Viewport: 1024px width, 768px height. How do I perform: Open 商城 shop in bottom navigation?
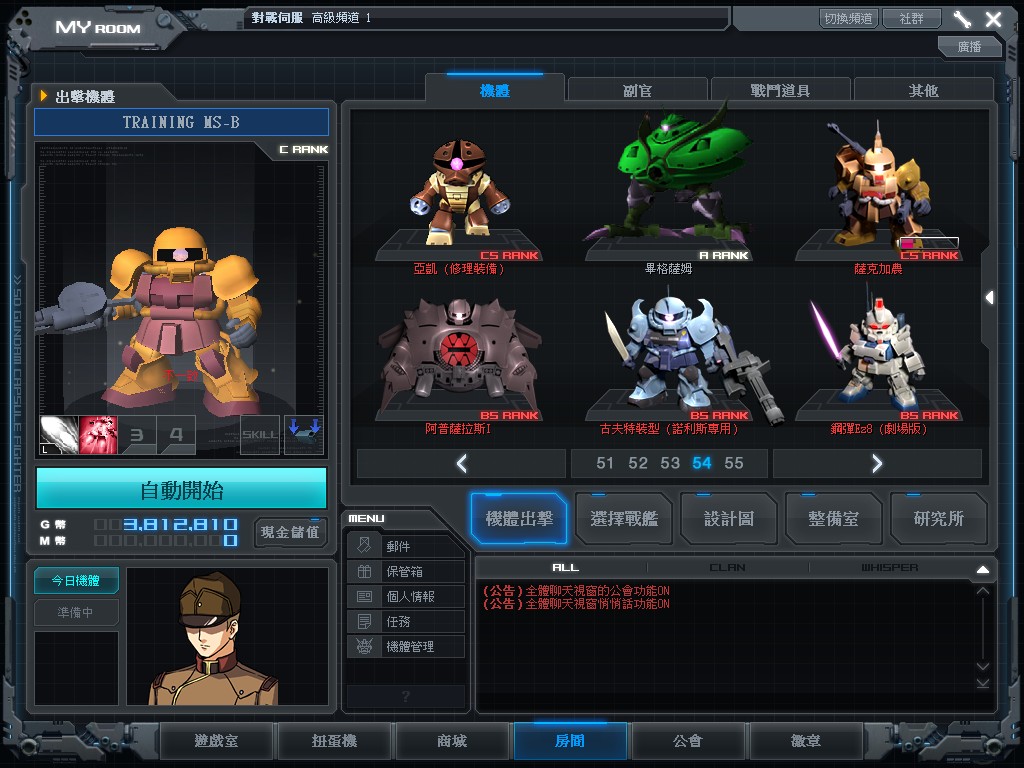point(452,741)
